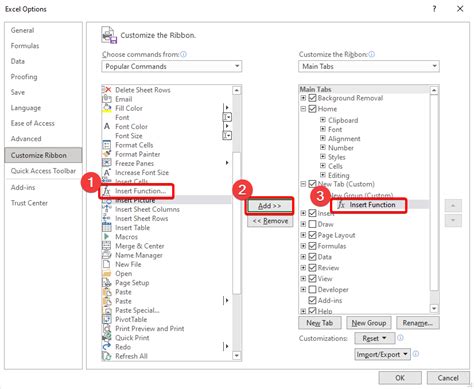The height and width of the screenshot is (389, 474).
Task: Open the Choose commands from dropdown
Action: [x=172, y=66]
